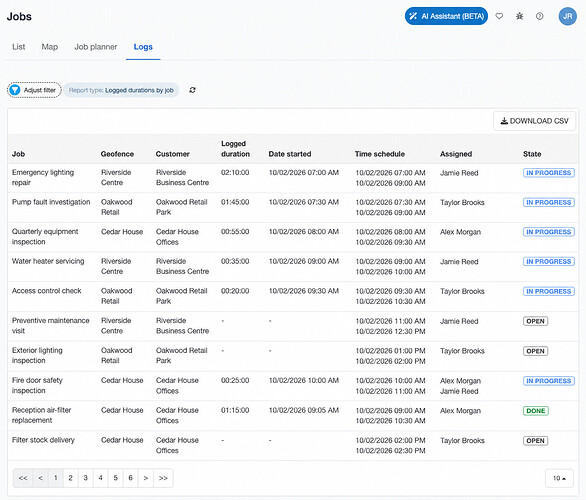Click the Assigned column header

[x=456, y=154]
